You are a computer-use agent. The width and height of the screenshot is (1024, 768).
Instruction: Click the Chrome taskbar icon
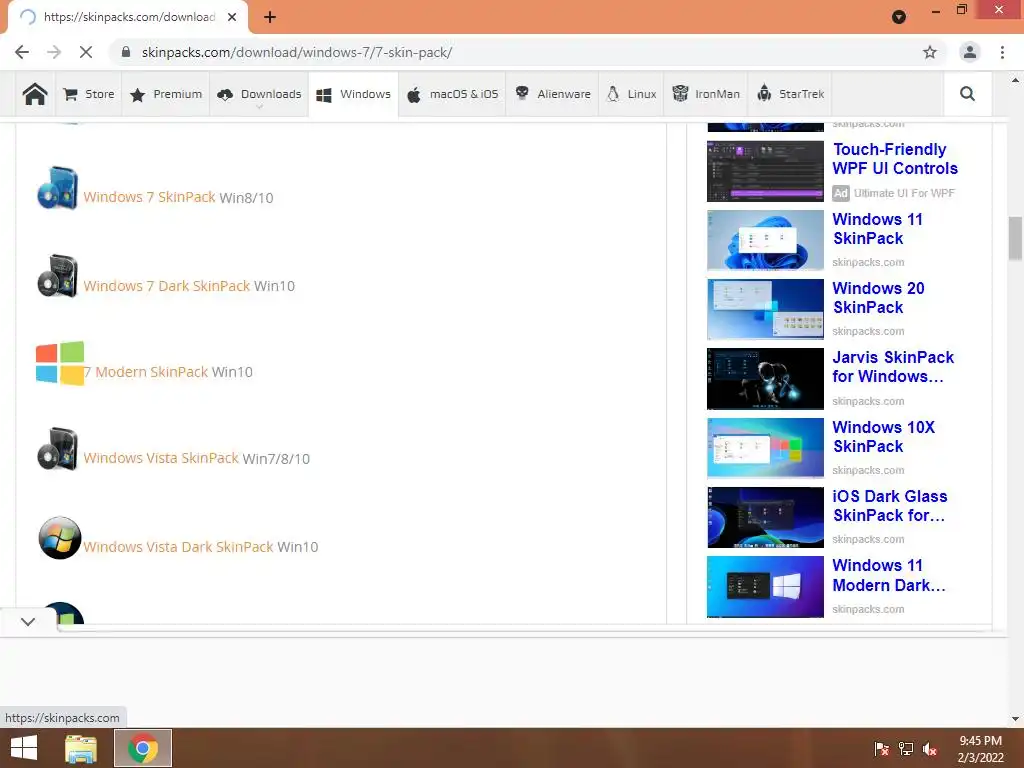point(143,748)
